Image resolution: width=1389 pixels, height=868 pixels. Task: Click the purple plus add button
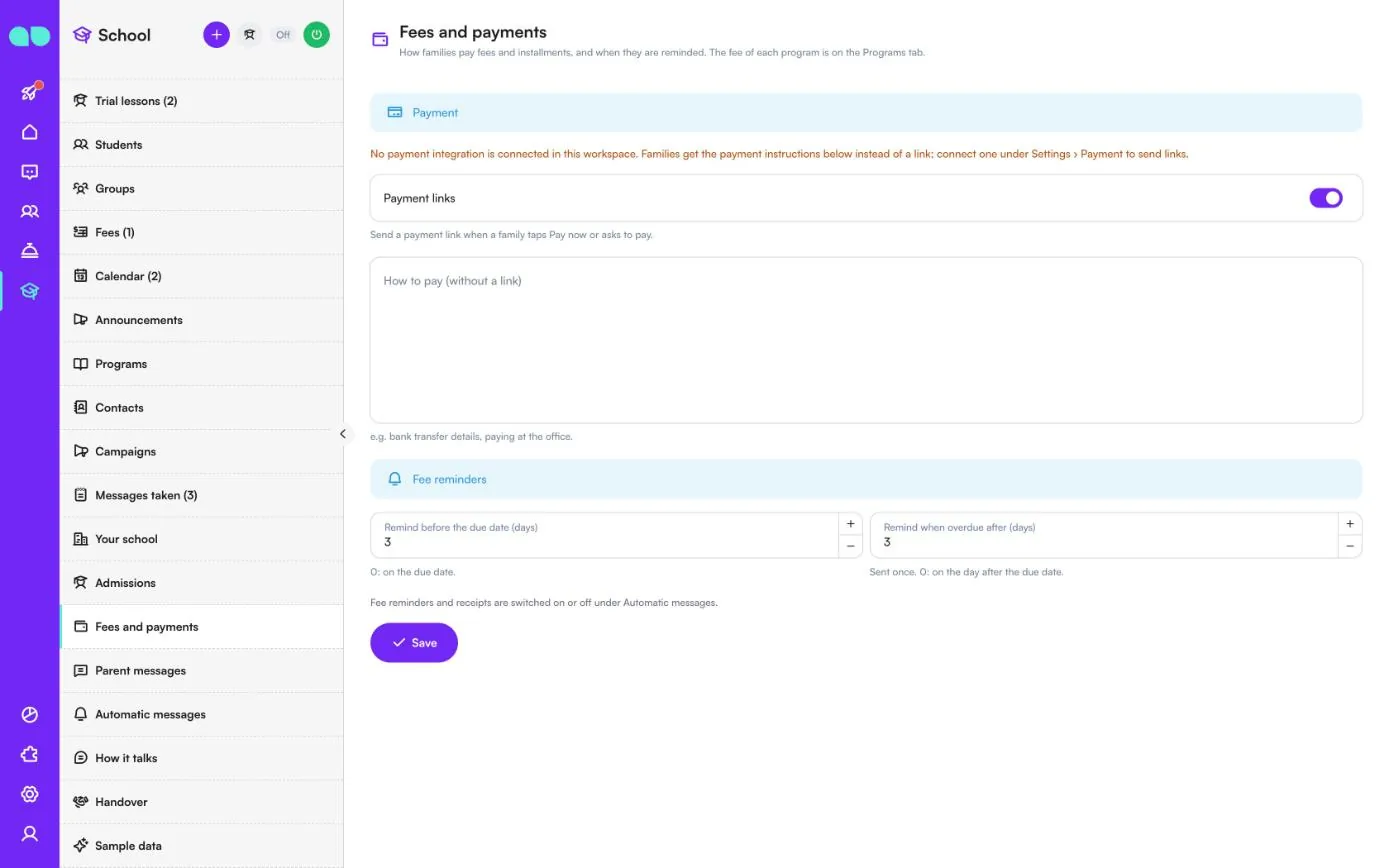click(216, 35)
